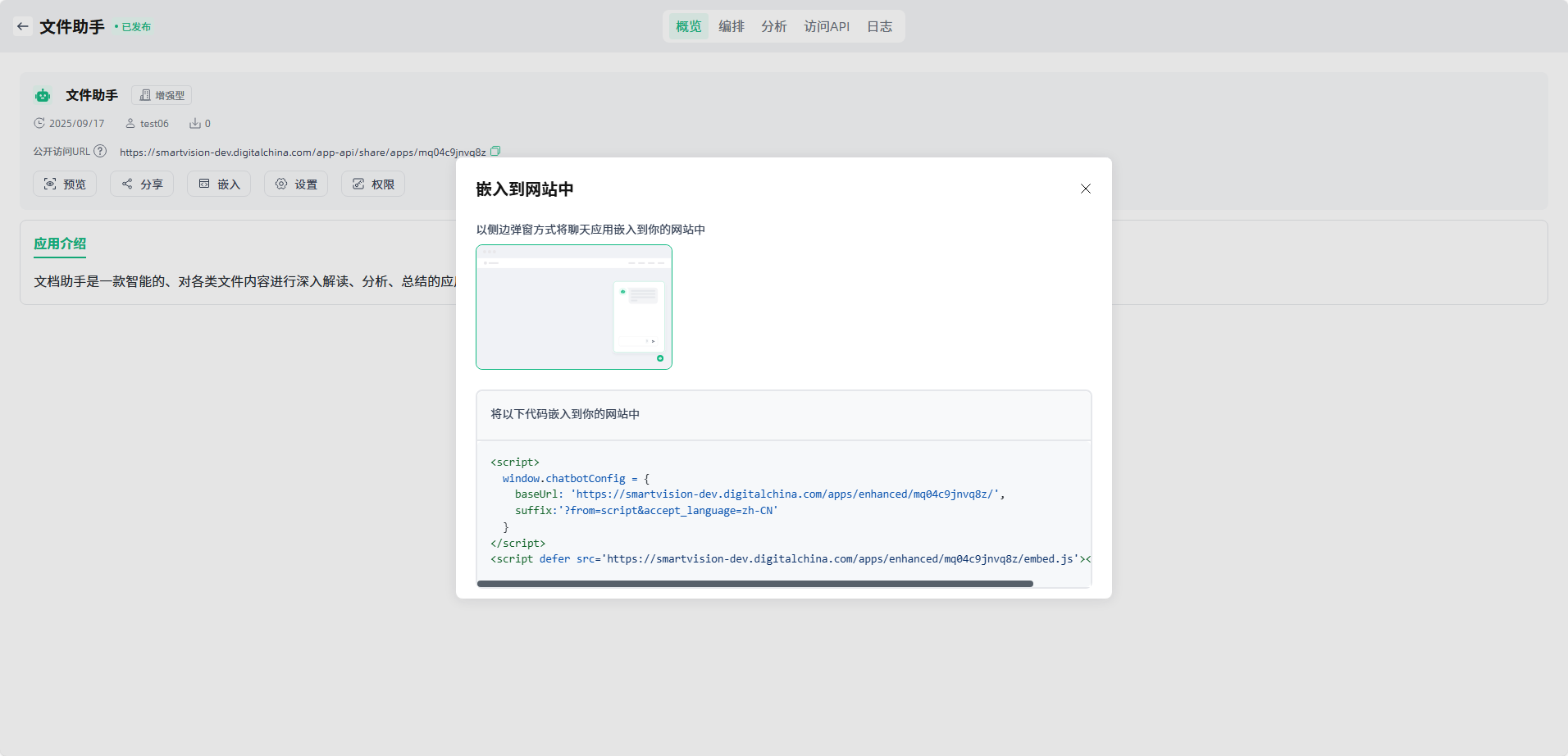1568x756 pixels.
Task: Switch to the 概览 tab
Action: coord(688,26)
